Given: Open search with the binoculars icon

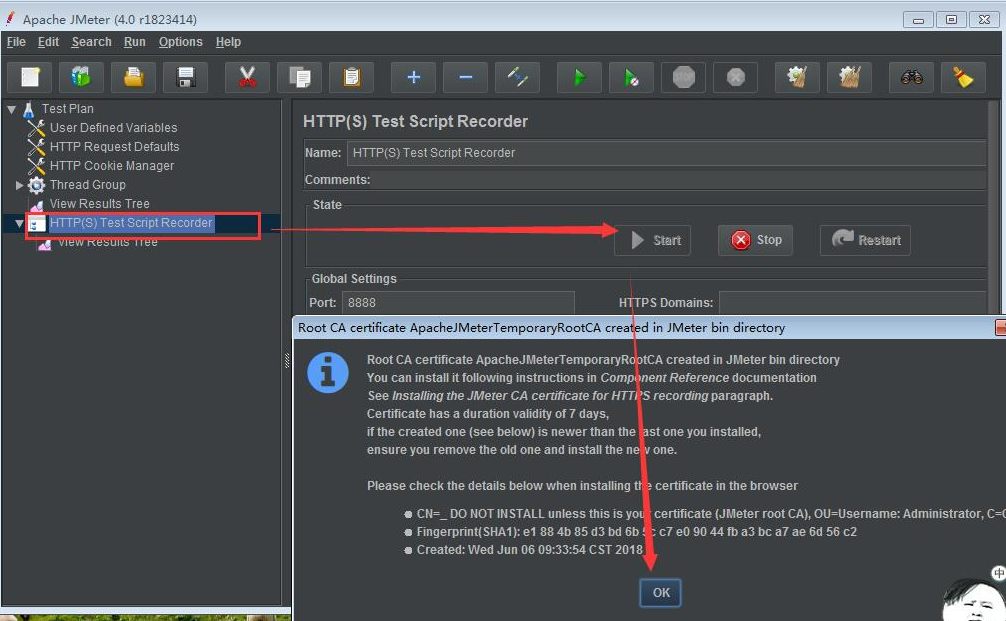Looking at the screenshot, I should [x=912, y=78].
